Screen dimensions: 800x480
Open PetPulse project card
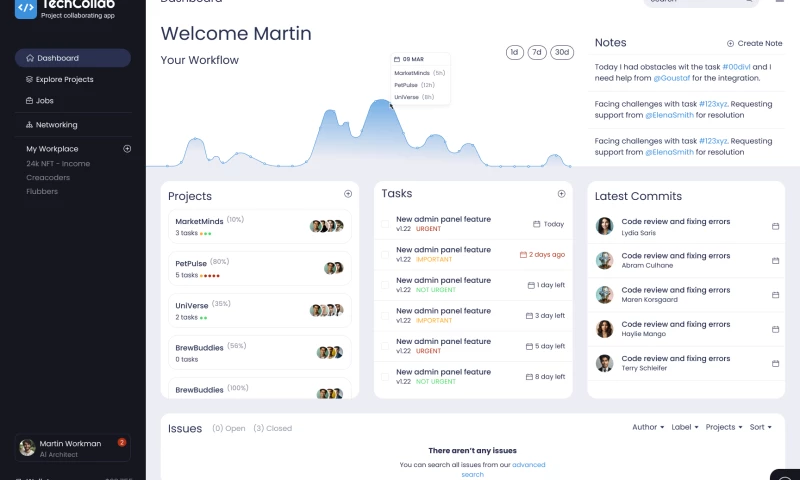point(260,268)
